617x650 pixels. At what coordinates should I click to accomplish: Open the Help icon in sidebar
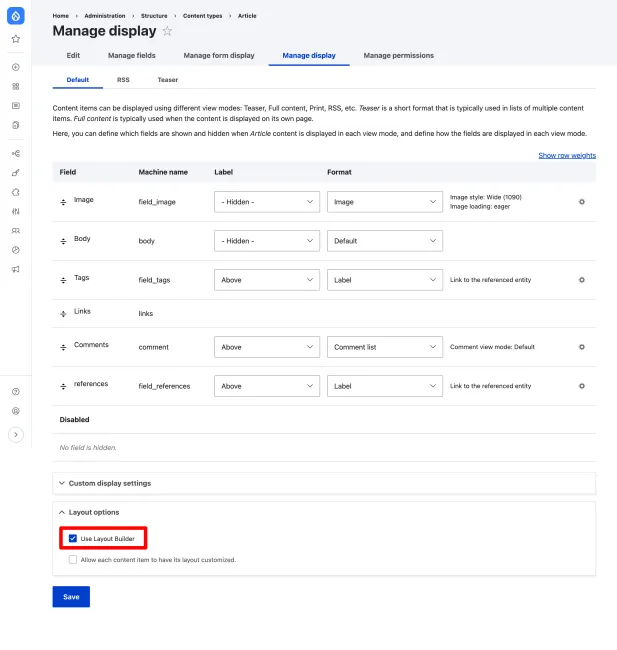(x=15, y=392)
